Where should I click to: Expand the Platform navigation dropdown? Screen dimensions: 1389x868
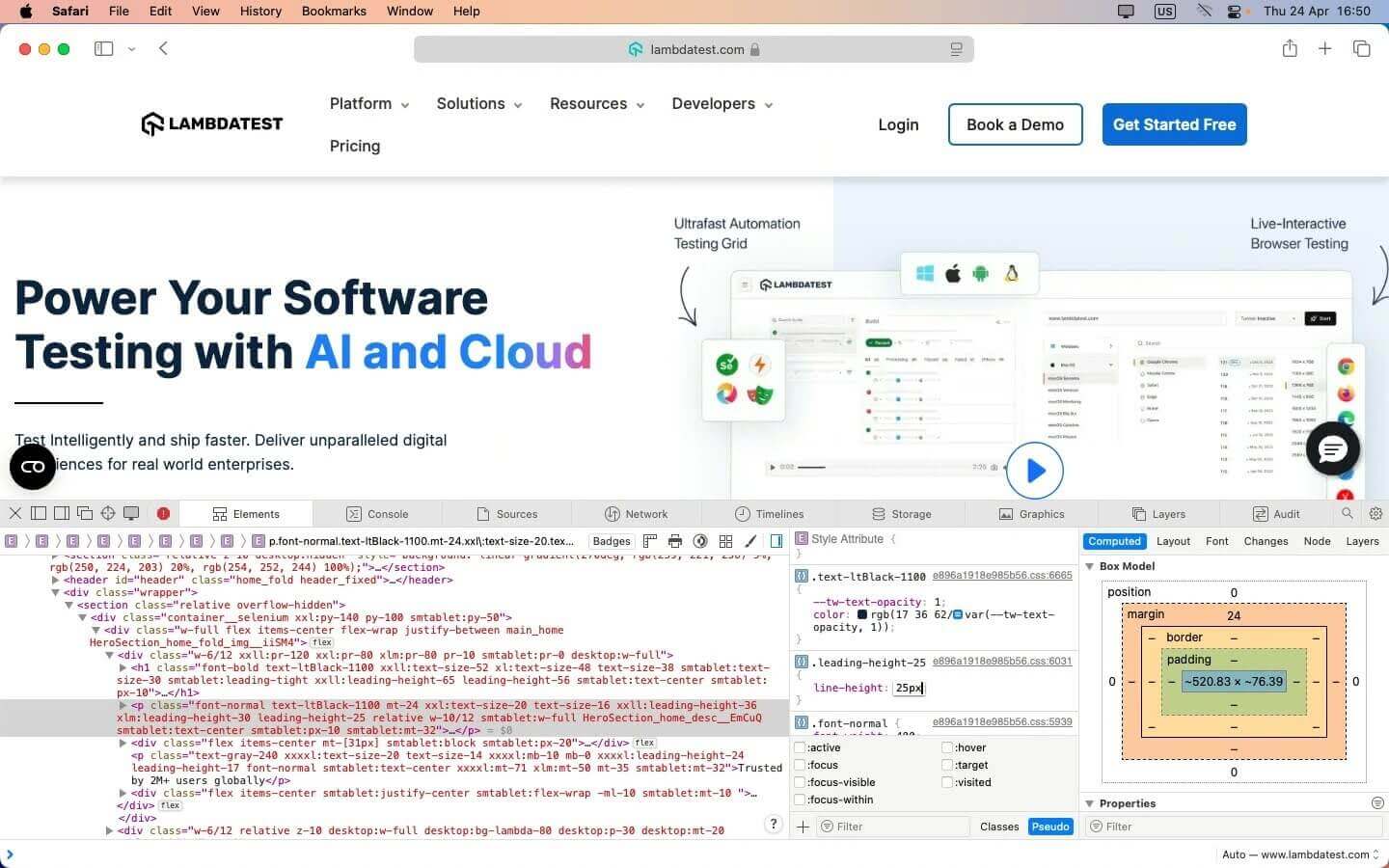tap(369, 104)
